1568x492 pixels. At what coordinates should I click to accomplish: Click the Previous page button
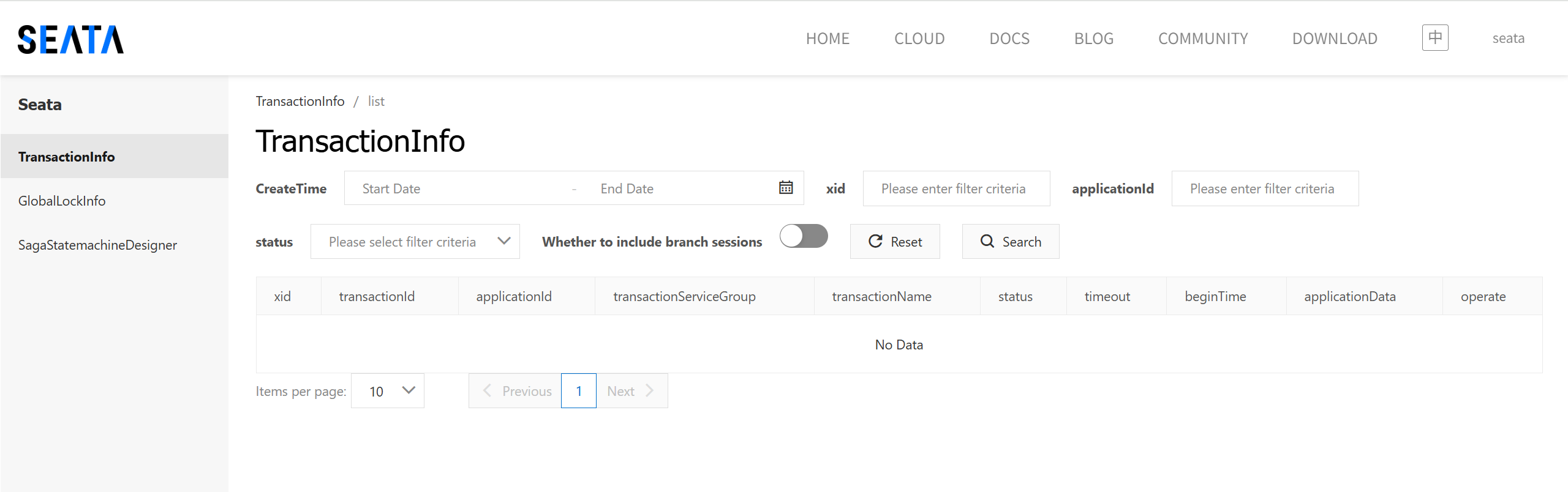(x=515, y=391)
